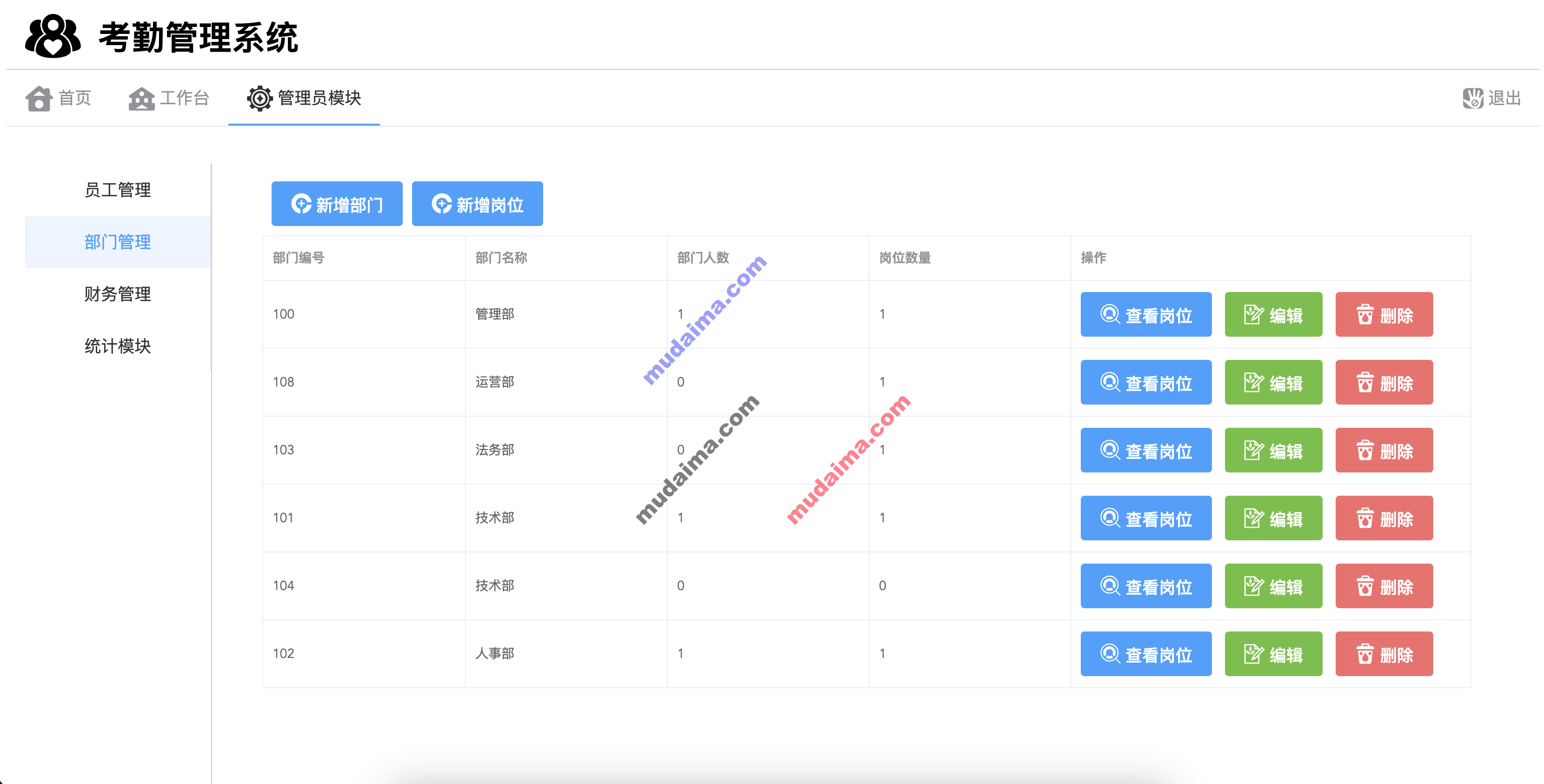
Task: Click the 考勤管理系统 title
Action: coord(199,37)
